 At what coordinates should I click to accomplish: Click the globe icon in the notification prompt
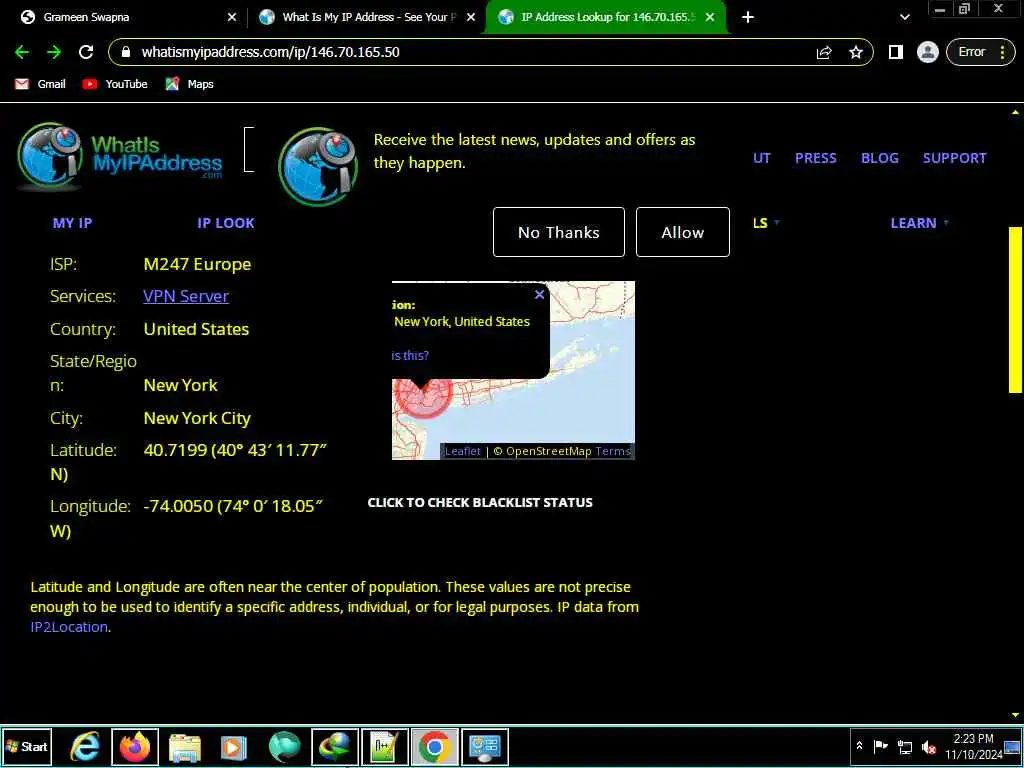tap(318, 167)
